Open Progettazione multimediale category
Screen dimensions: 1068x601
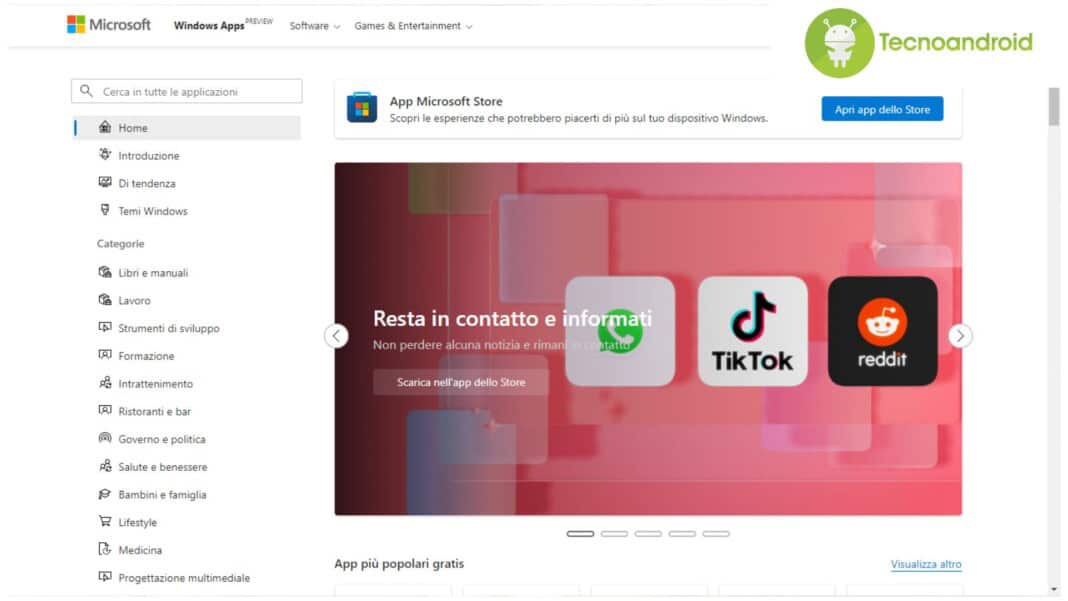pyautogui.click(x=184, y=578)
